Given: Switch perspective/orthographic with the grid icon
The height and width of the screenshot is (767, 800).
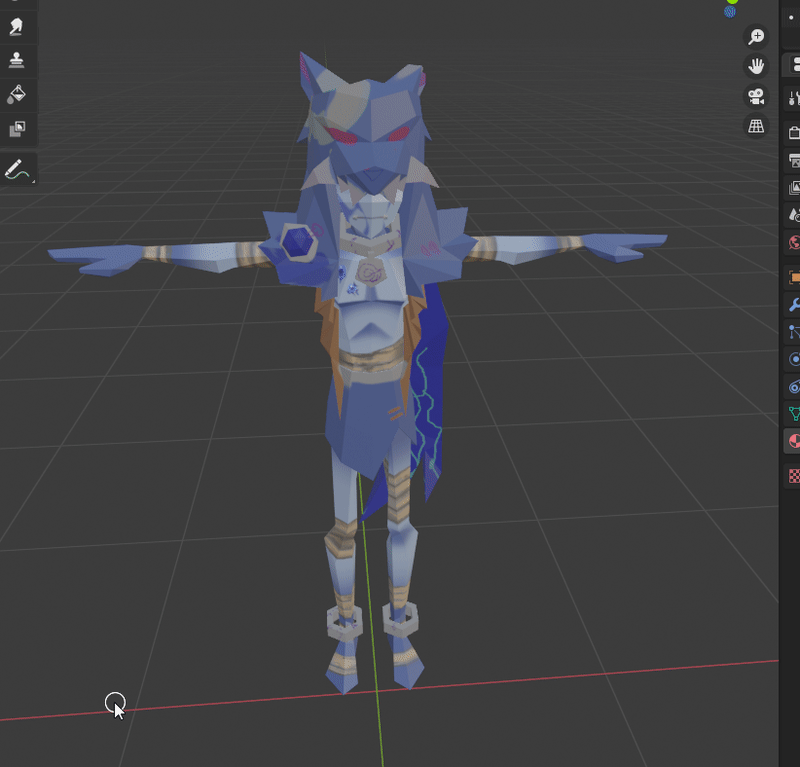Looking at the screenshot, I should click(x=756, y=126).
